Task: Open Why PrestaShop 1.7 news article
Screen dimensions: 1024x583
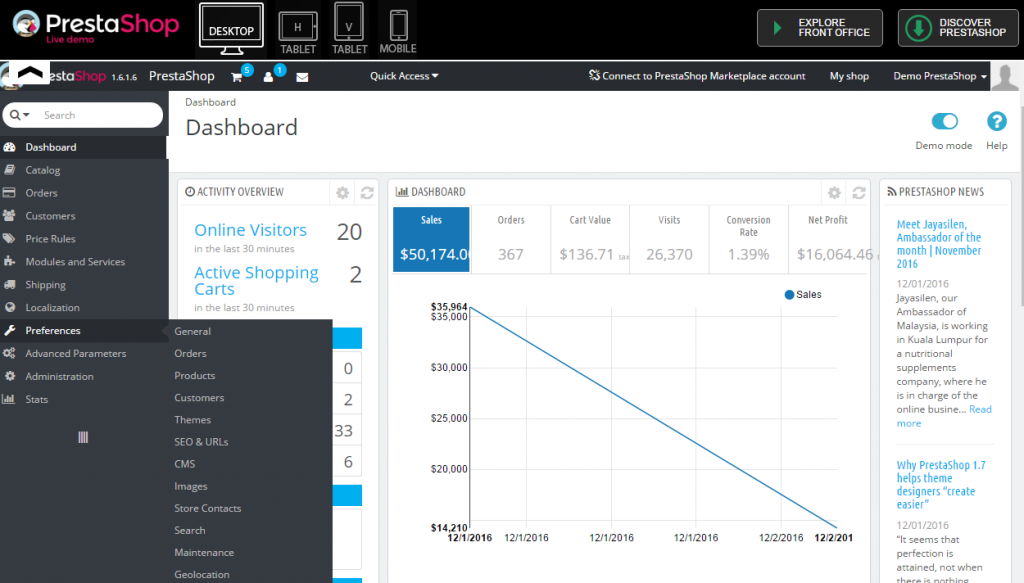Action: [x=940, y=484]
